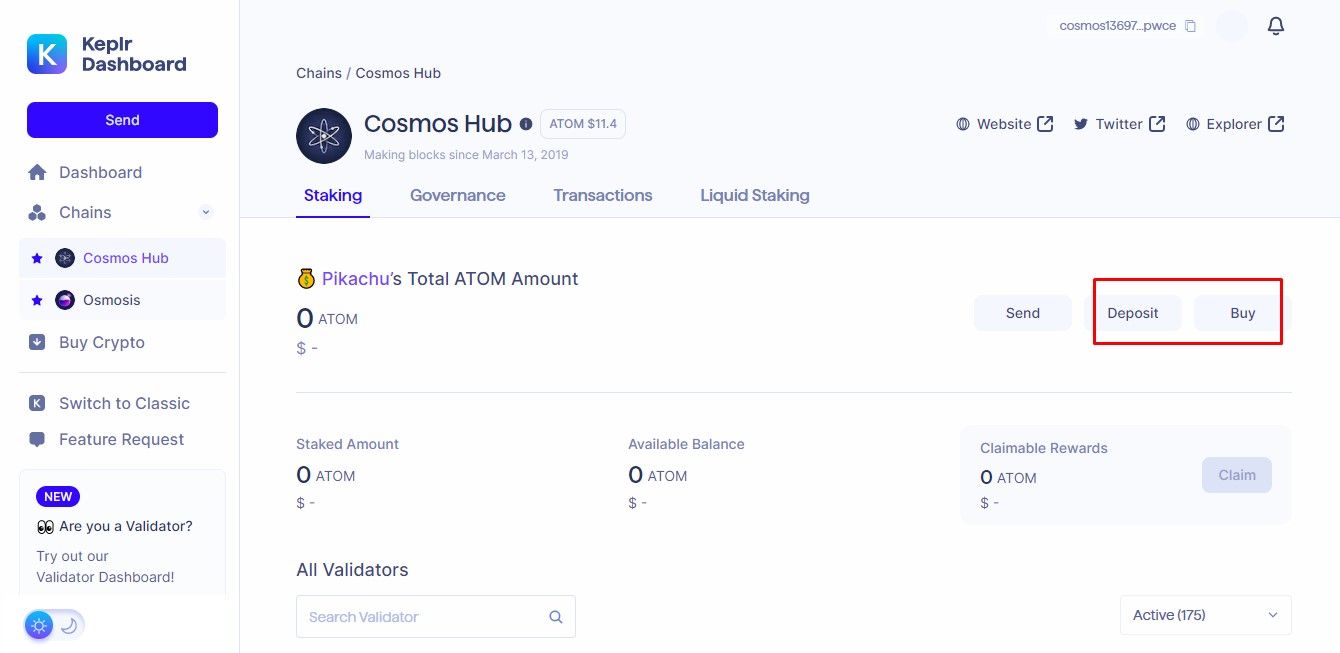
Task: Click the Buy Crypto download icon
Action: (37, 342)
